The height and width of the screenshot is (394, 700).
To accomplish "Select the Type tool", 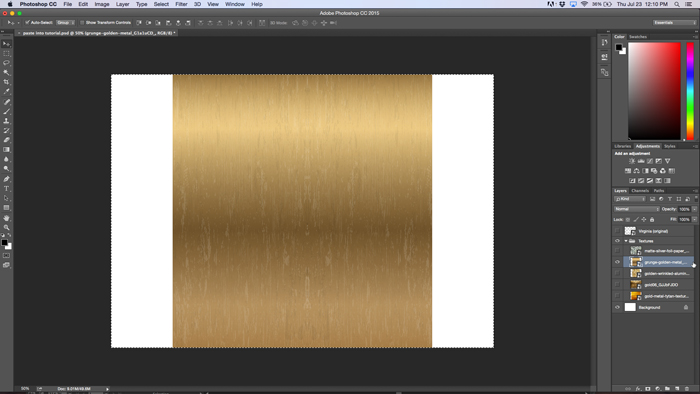I will click(x=6, y=189).
